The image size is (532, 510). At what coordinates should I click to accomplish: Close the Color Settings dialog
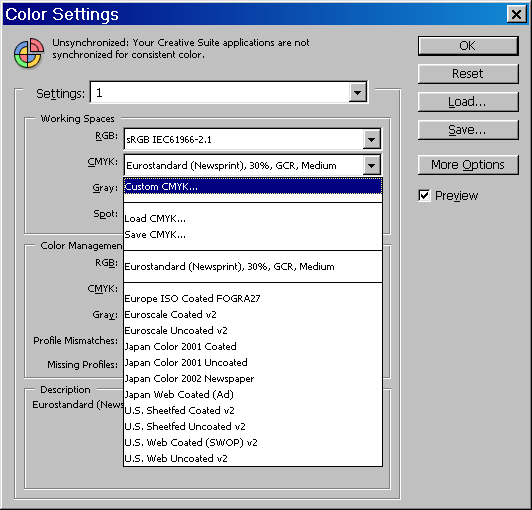[x=516, y=14]
